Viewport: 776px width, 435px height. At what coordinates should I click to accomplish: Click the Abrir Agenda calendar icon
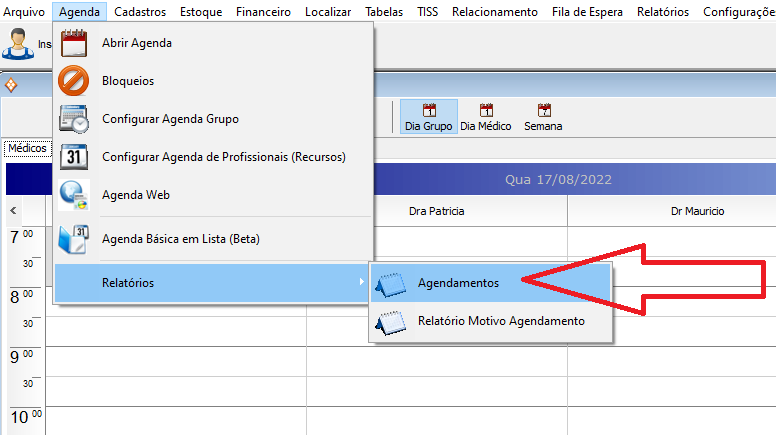75,43
